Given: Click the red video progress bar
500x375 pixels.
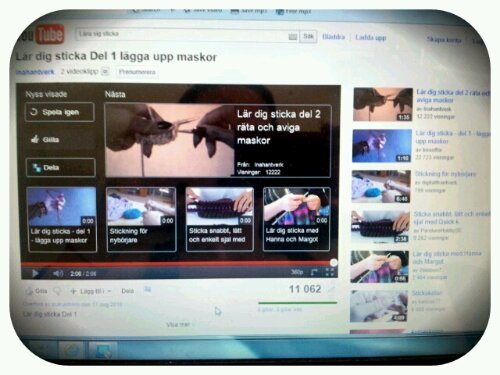Looking at the screenshot, I should 178,263.
